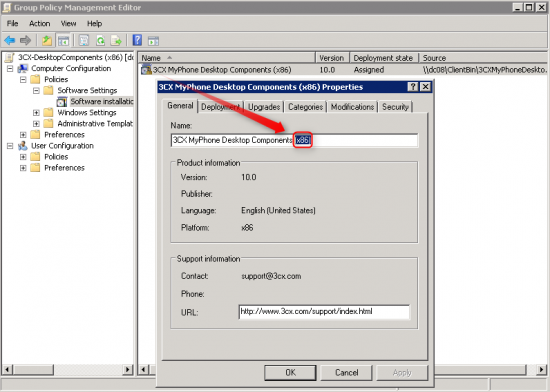Click the Cancel button
This screenshot has height=392, width=550.
pos(347,372)
